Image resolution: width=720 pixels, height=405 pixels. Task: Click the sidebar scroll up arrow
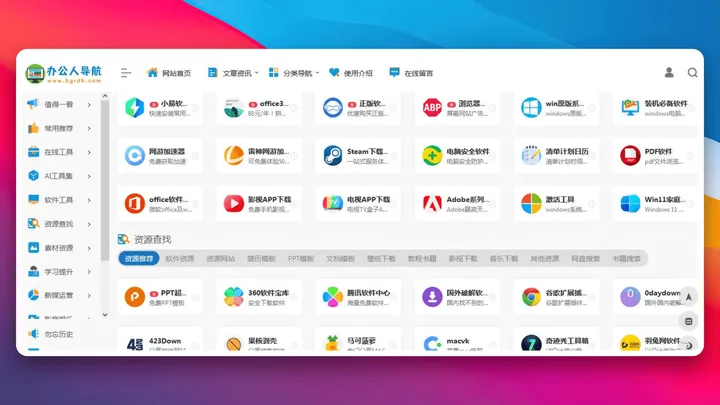tap(105, 96)
